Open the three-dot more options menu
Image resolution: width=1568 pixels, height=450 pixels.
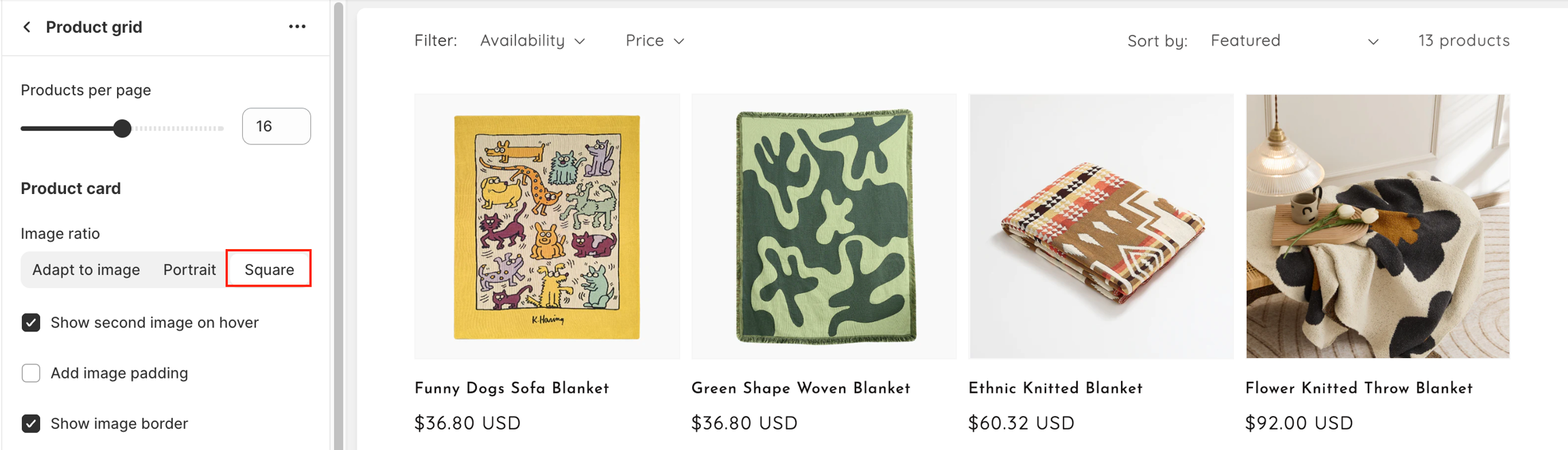(297, 27)
